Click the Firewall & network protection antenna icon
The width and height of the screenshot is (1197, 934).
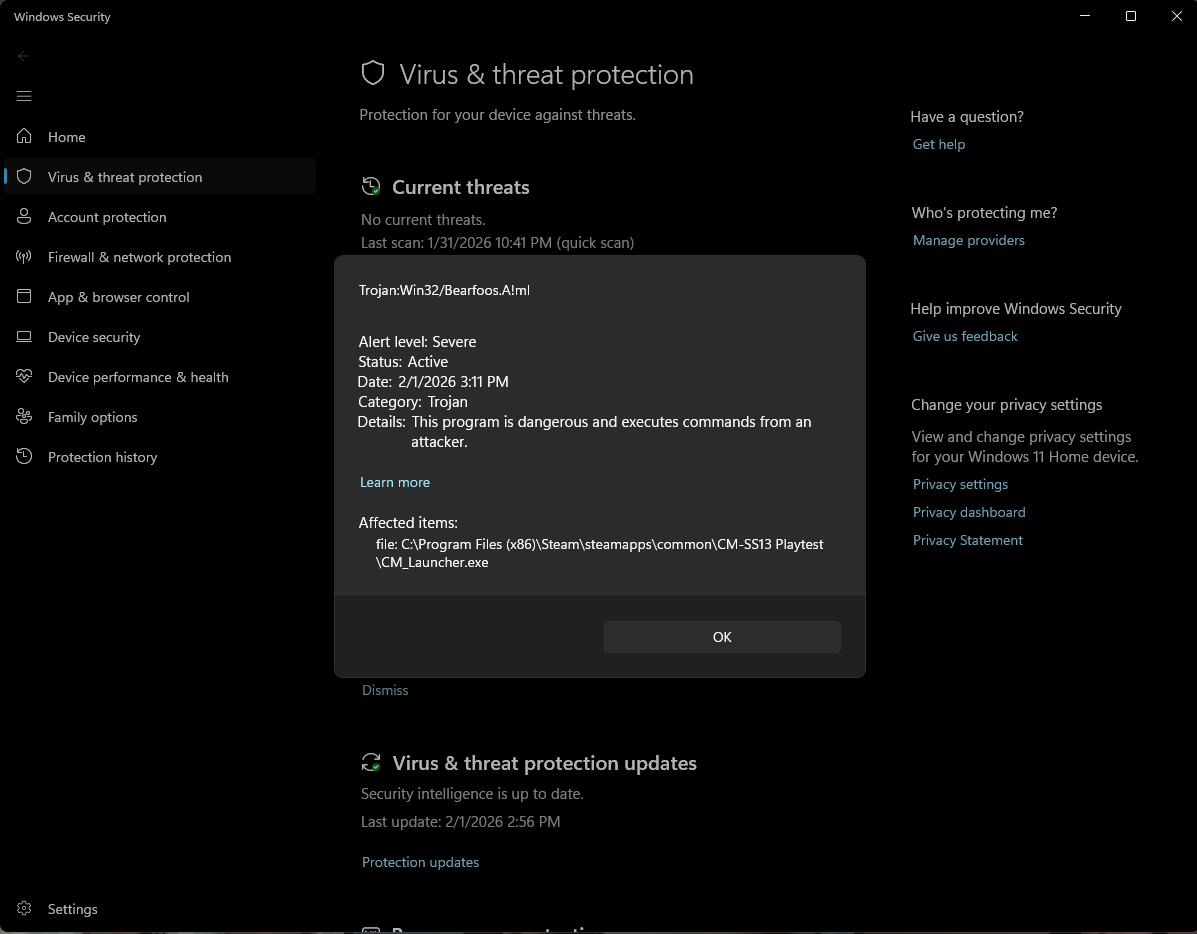[x=25, y=257]
